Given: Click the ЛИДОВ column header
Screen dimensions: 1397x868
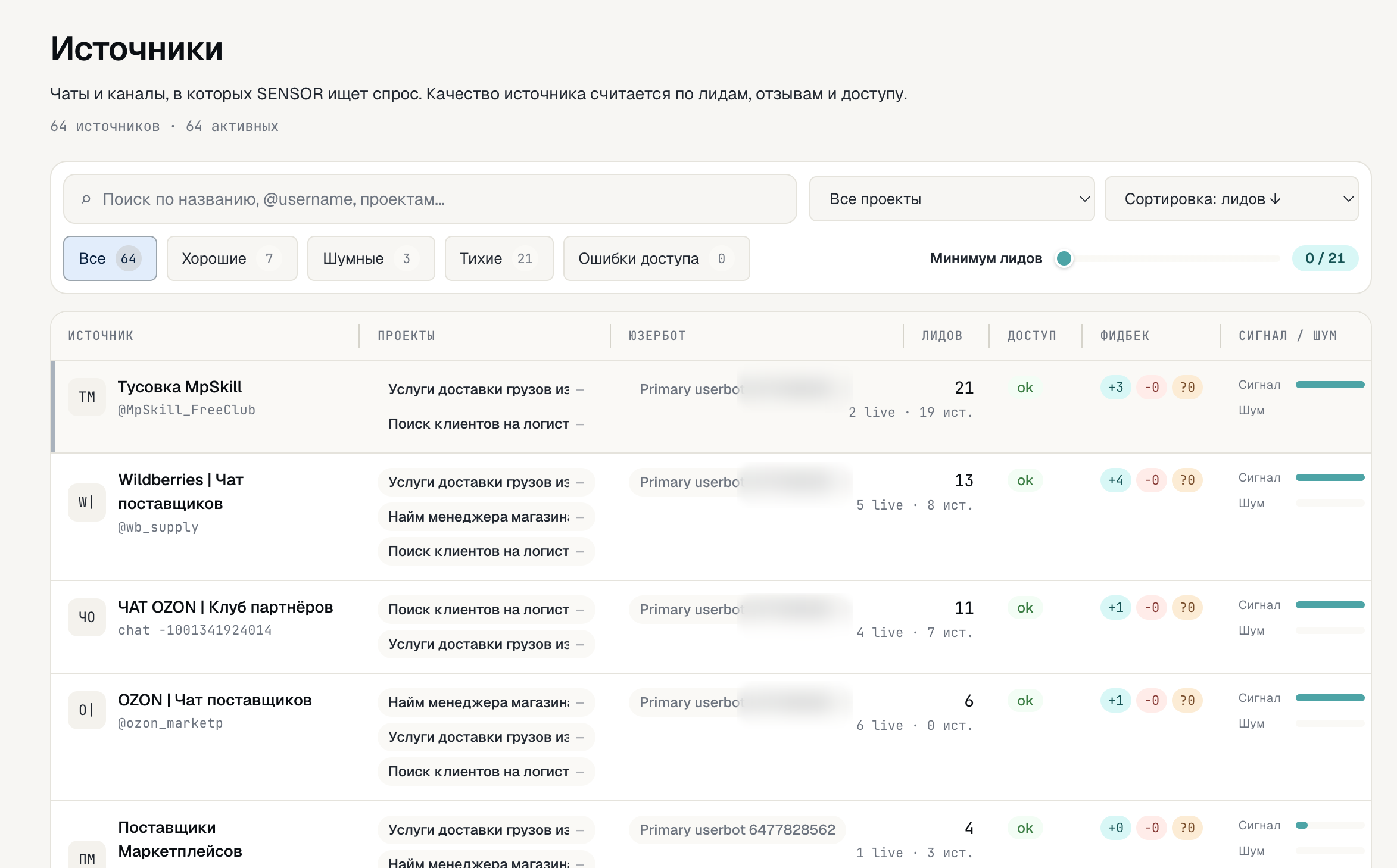Looking at the screenshot, I should click(x=941, y=336).
